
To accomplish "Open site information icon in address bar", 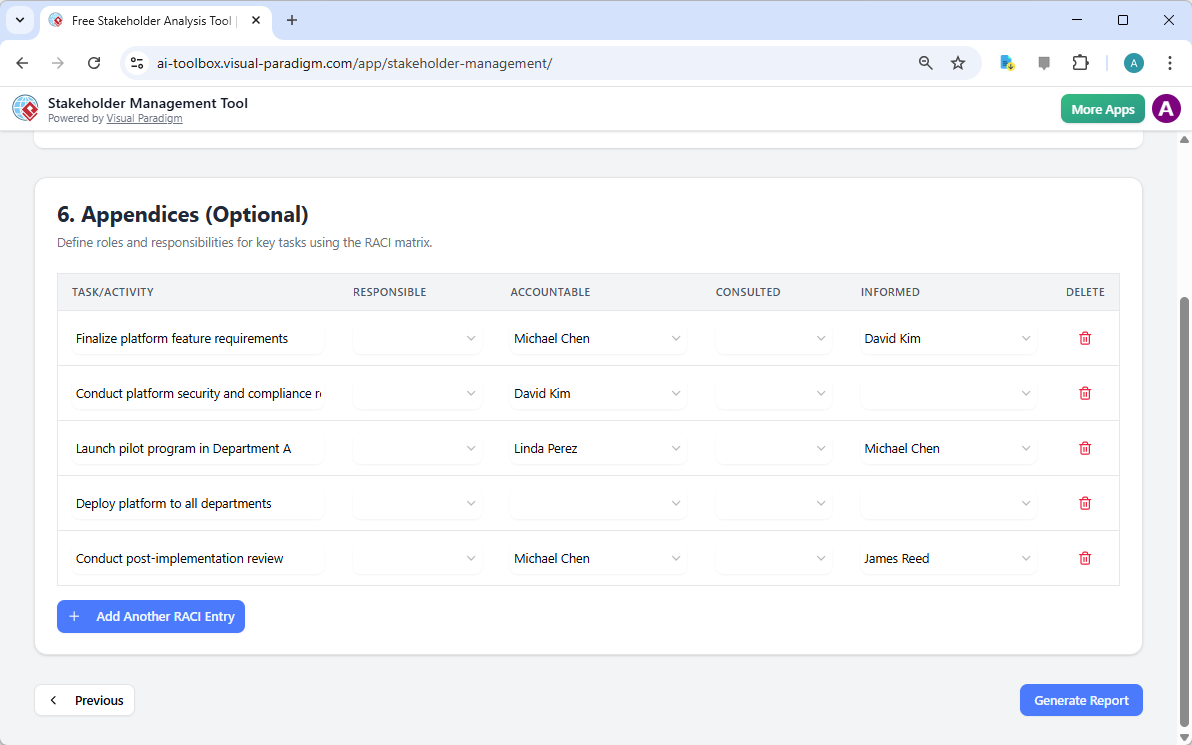I will pos(136,62).
